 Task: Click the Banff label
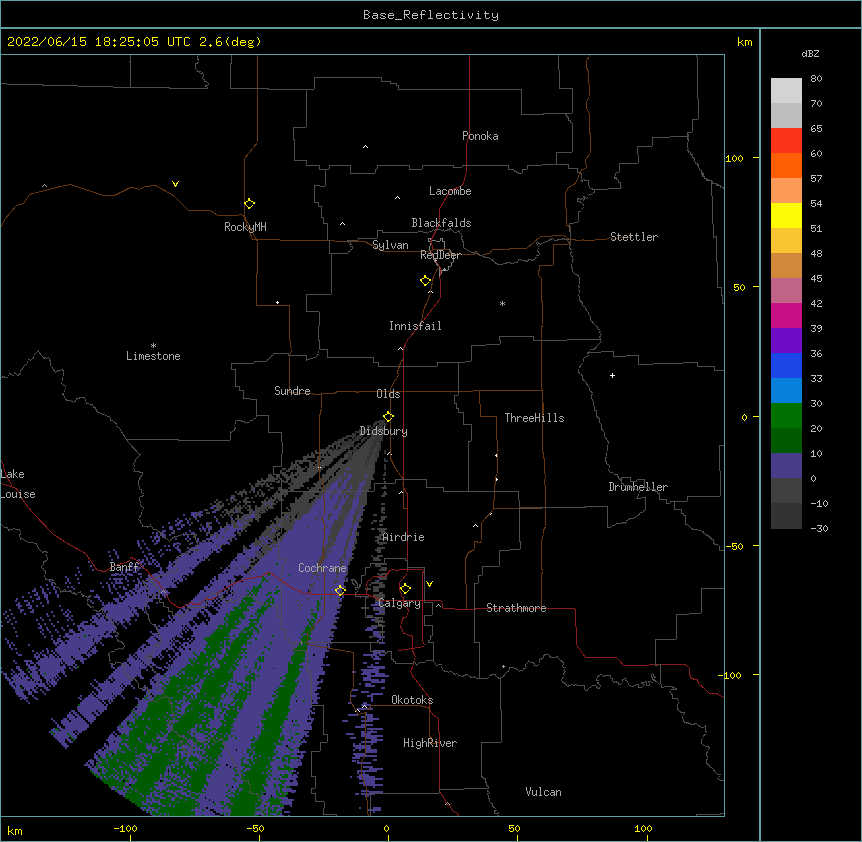coord(124,567)
